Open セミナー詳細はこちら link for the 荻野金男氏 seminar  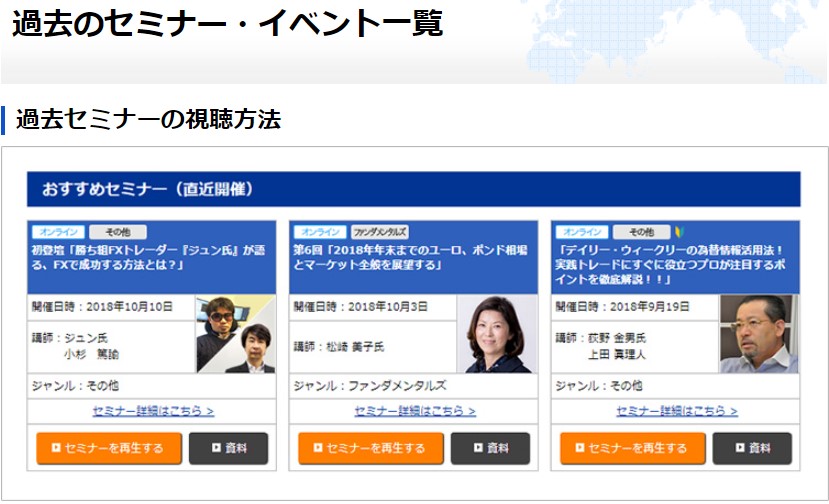(677, 411)
